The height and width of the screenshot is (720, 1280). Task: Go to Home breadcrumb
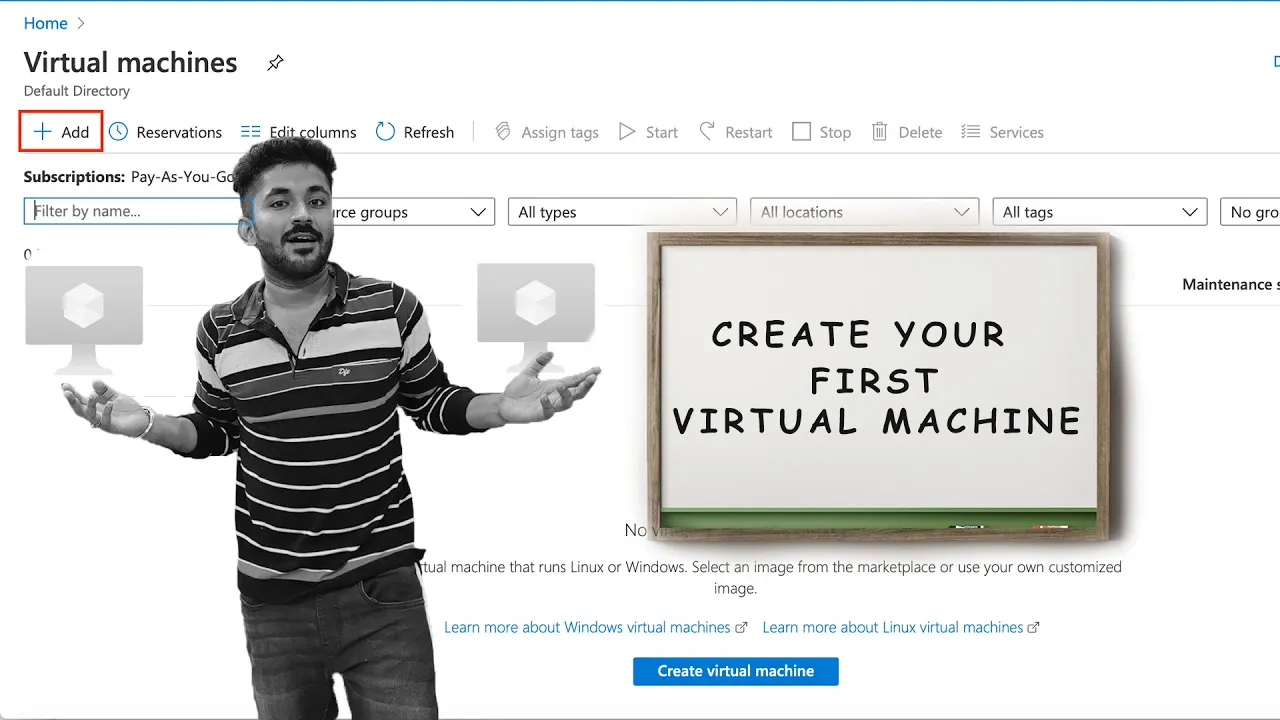(46, 23)
